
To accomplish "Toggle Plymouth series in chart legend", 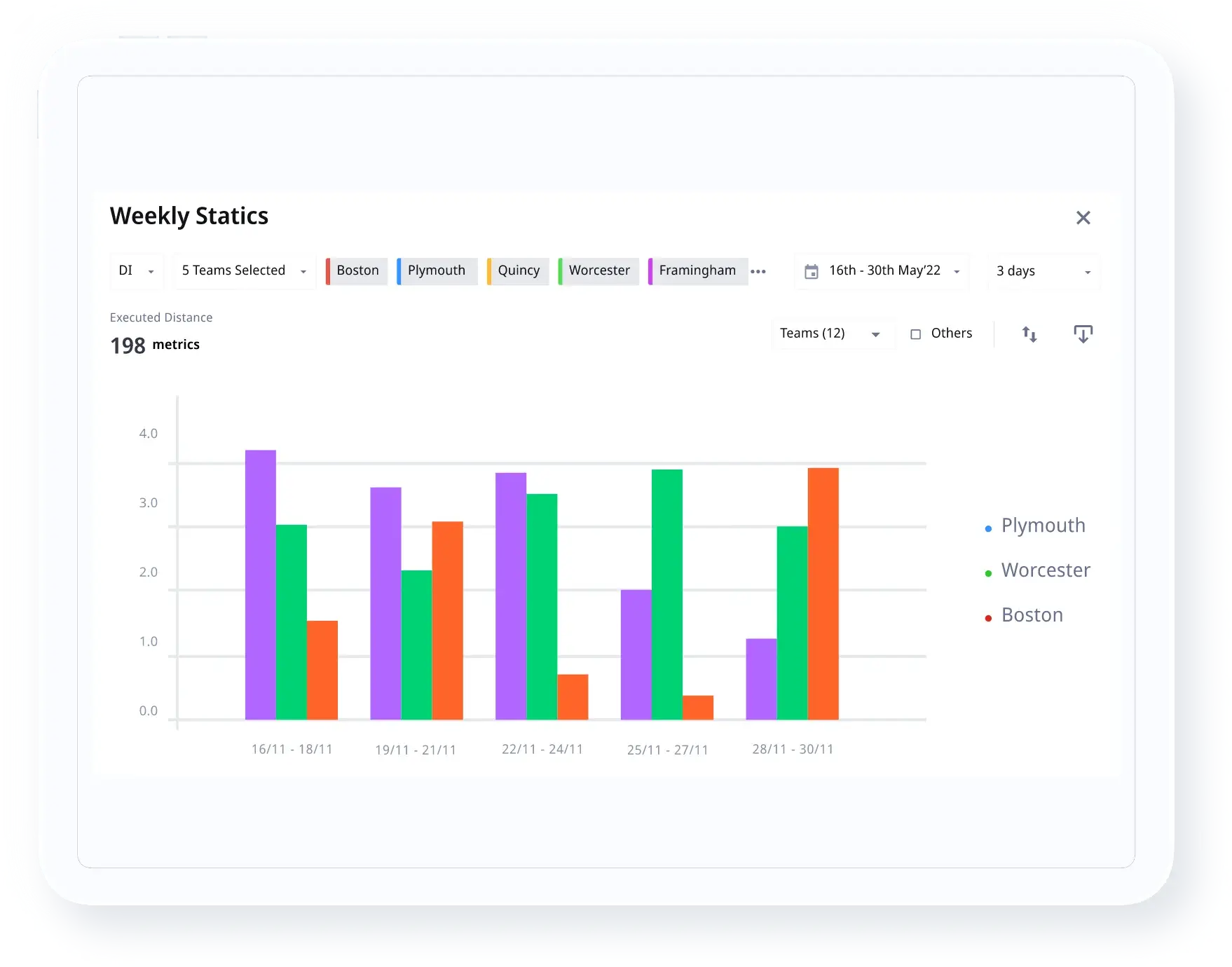I will click(1043, 526).
